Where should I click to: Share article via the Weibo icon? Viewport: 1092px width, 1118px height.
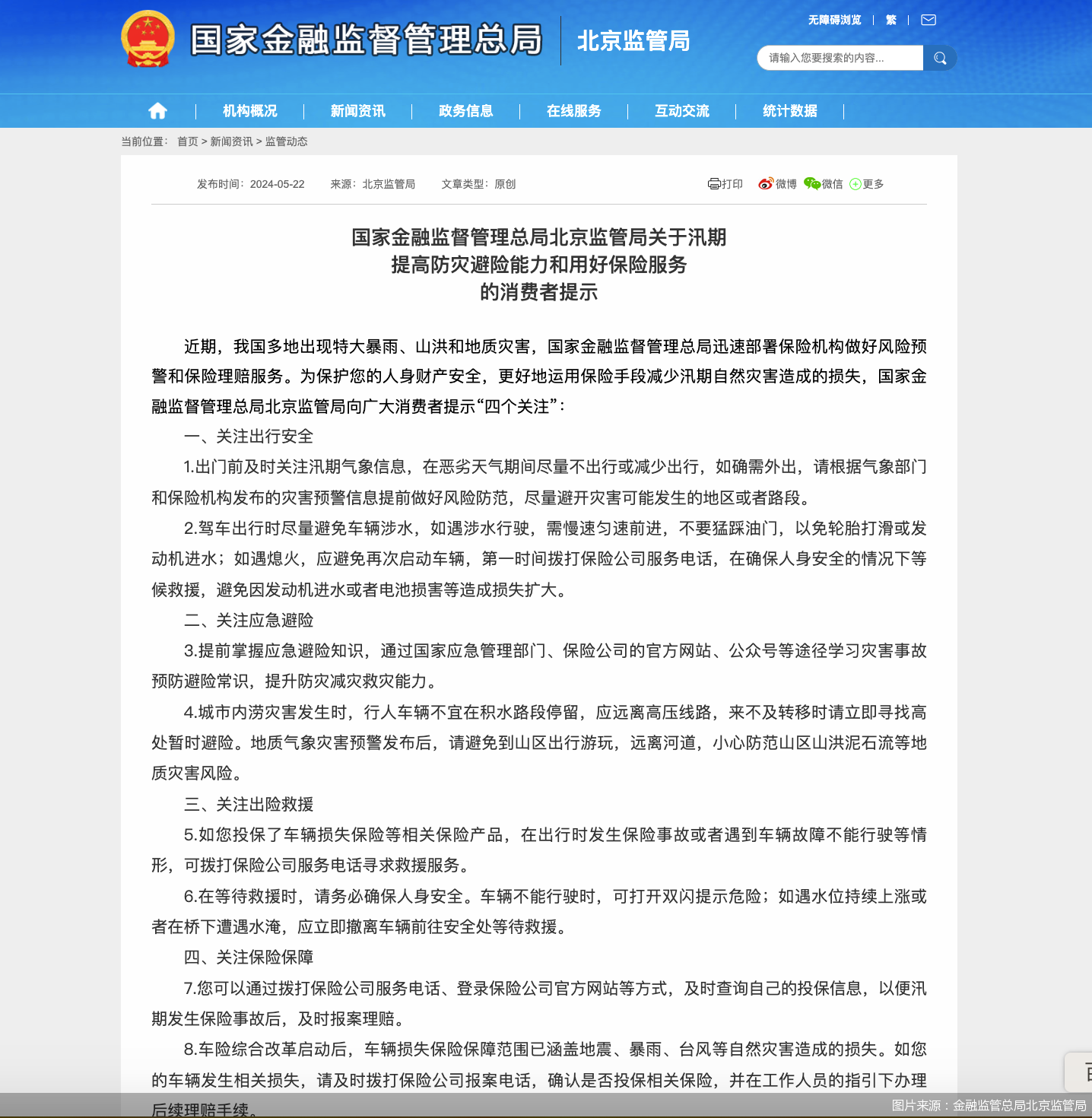click(775, 183)
